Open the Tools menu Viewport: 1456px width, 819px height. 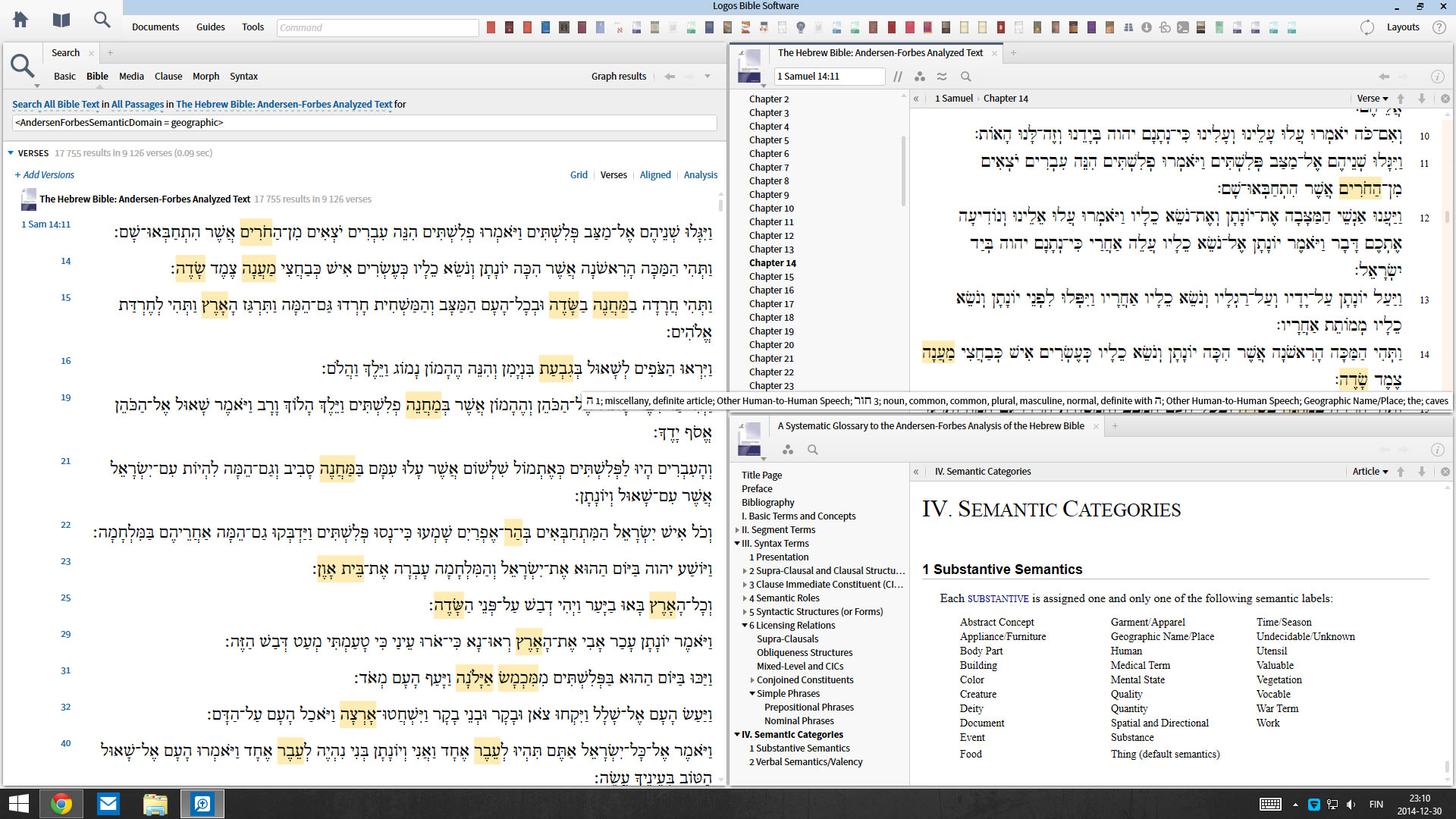point(253,27)
